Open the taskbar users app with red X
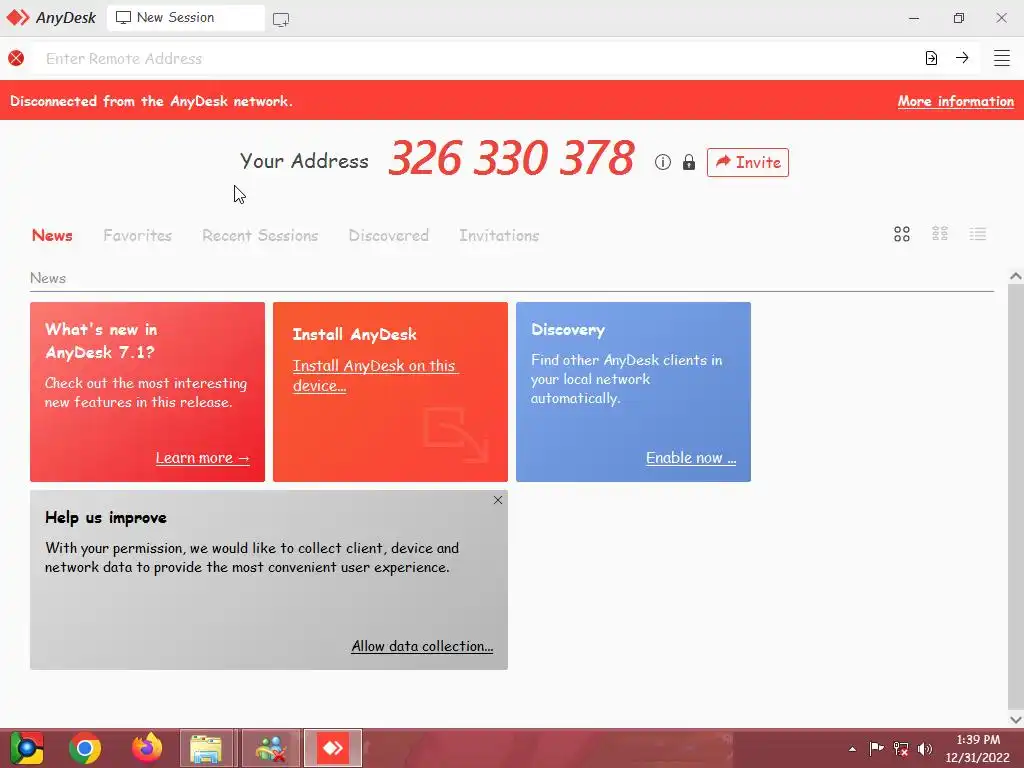Screen dimensions: 1024x768 (271, 748)
